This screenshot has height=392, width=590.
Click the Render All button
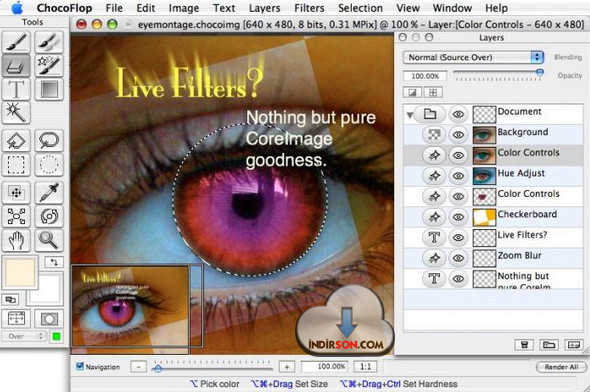pos(561,367)
